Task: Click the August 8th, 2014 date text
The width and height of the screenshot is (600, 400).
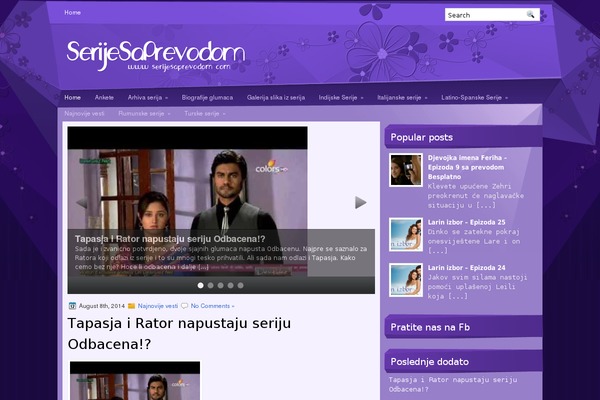Action: tap(102, 306)
